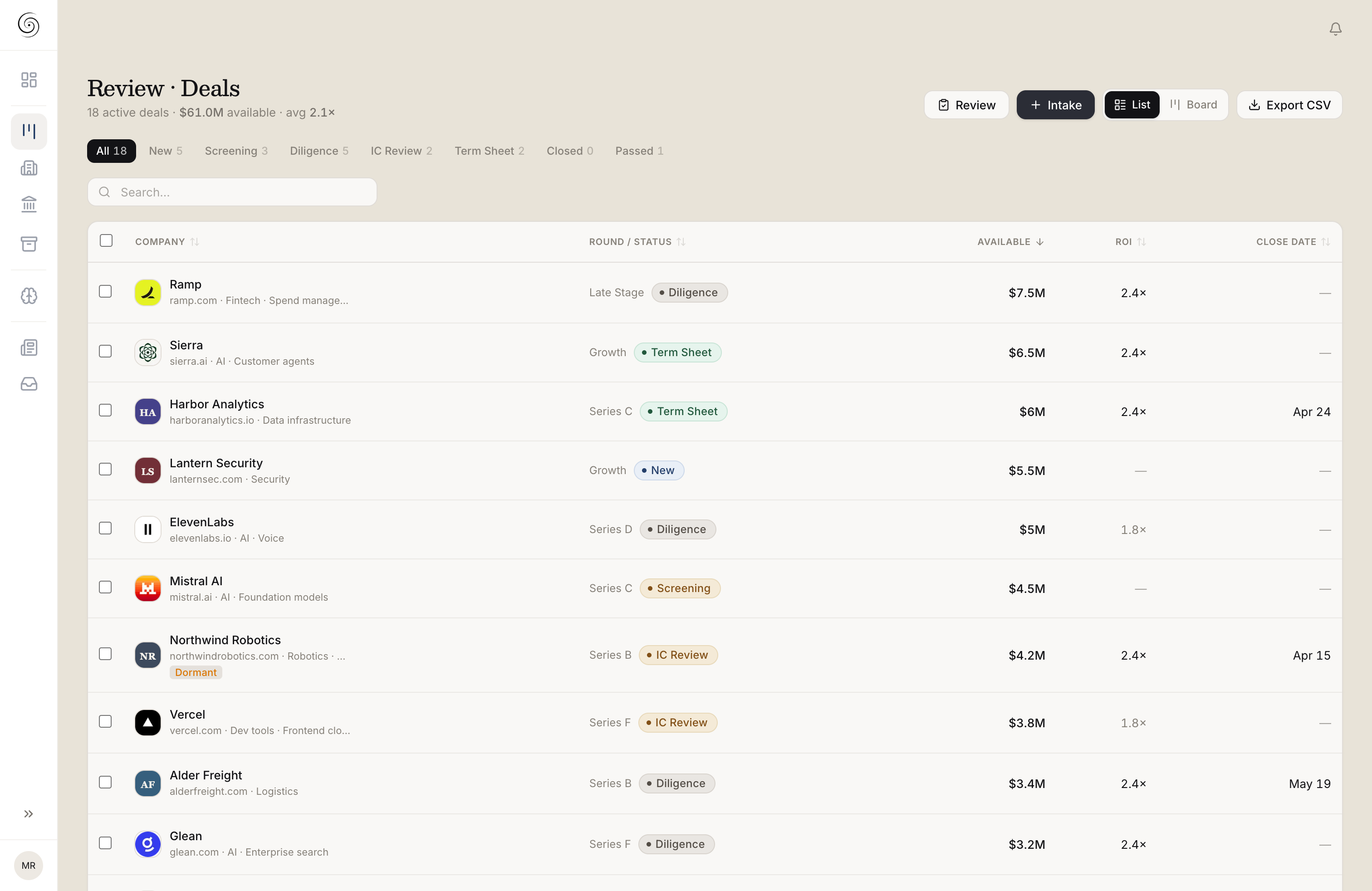Click the Alder Freight AF logo
The image size is (1372, 891).
pos(147,783)
